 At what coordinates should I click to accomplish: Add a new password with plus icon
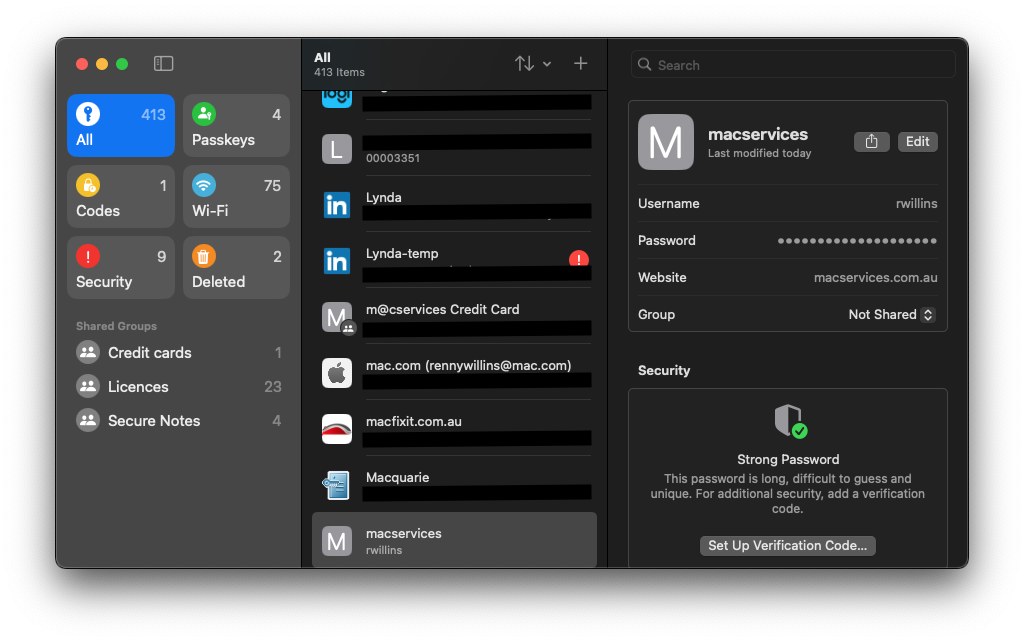[x=581, y=63]
